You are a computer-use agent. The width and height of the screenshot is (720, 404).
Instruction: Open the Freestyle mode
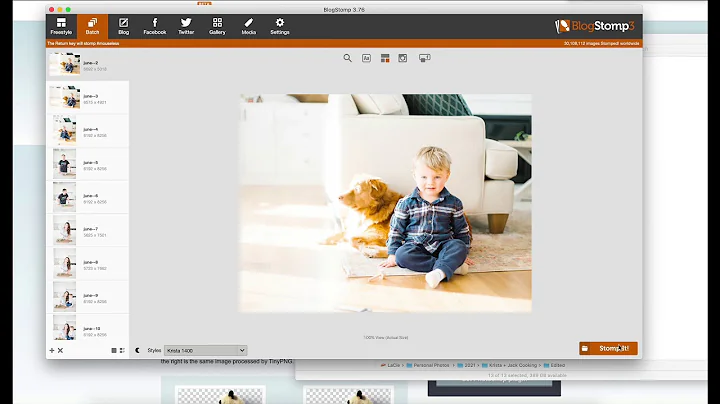(x=61, y=26)
